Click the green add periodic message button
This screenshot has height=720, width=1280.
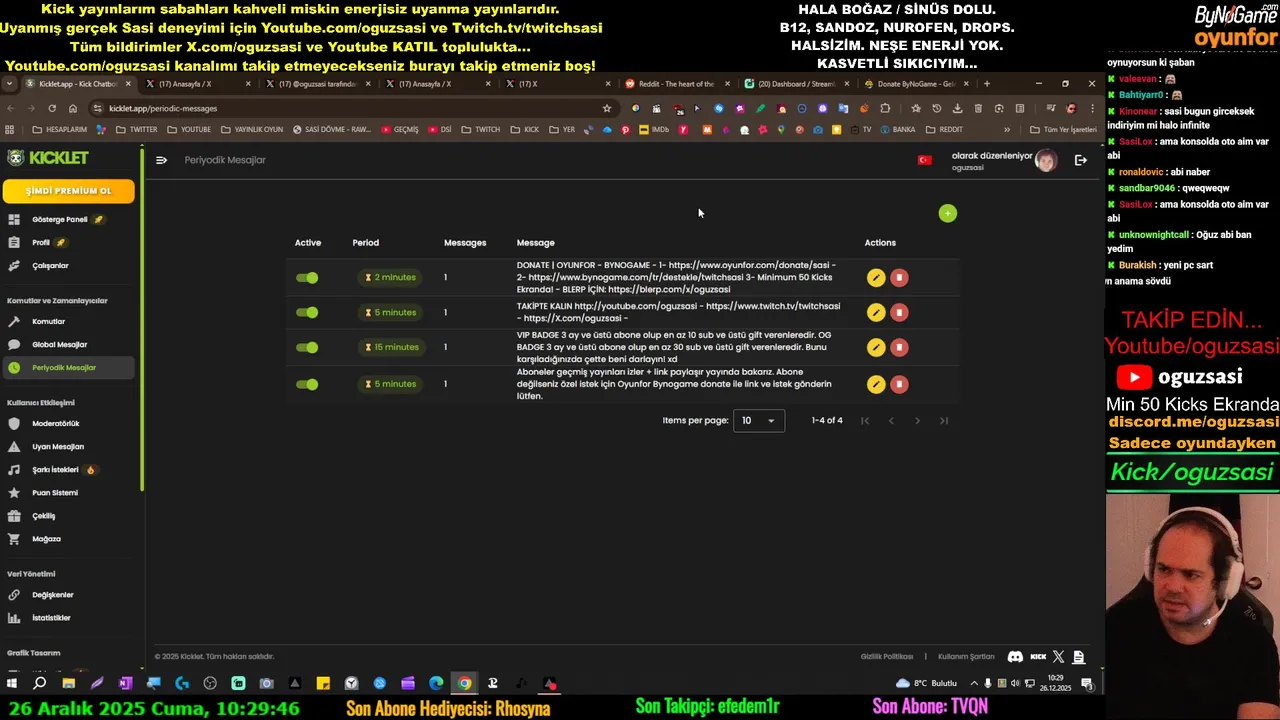click(x=947, y=213)
